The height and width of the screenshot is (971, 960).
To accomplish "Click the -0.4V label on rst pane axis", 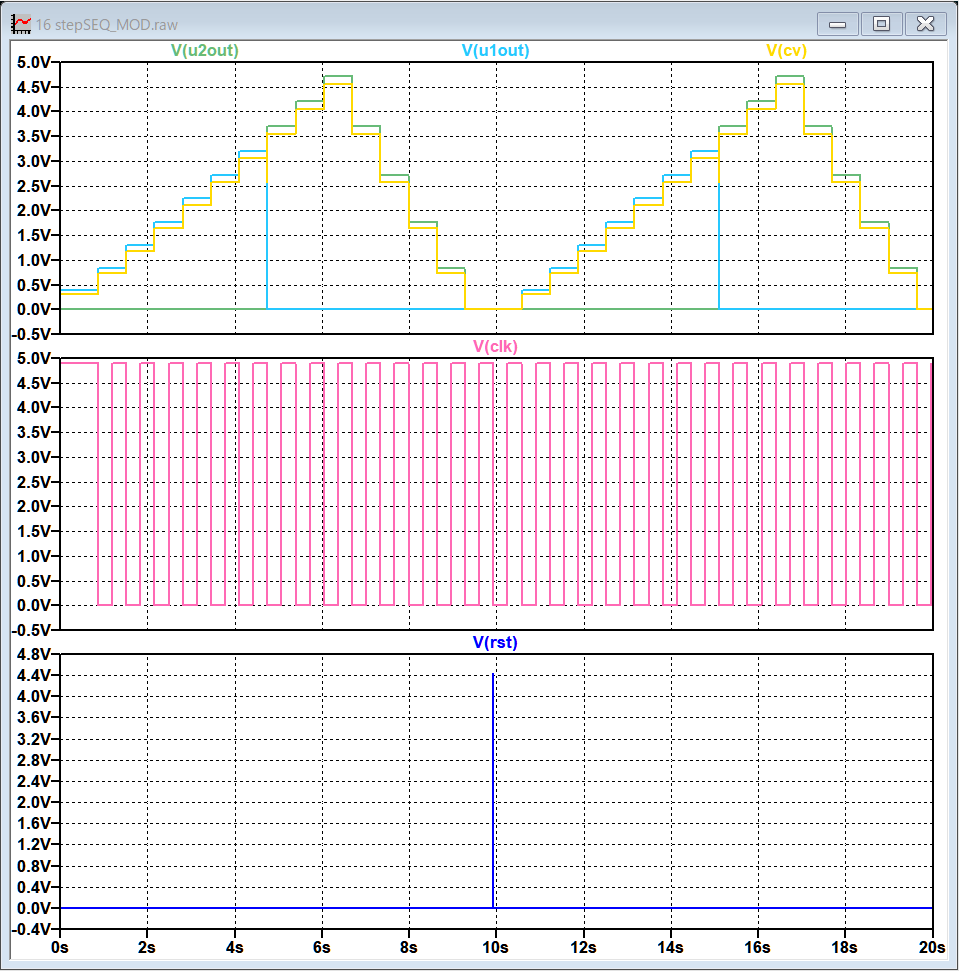I will [x=30, y=929].
